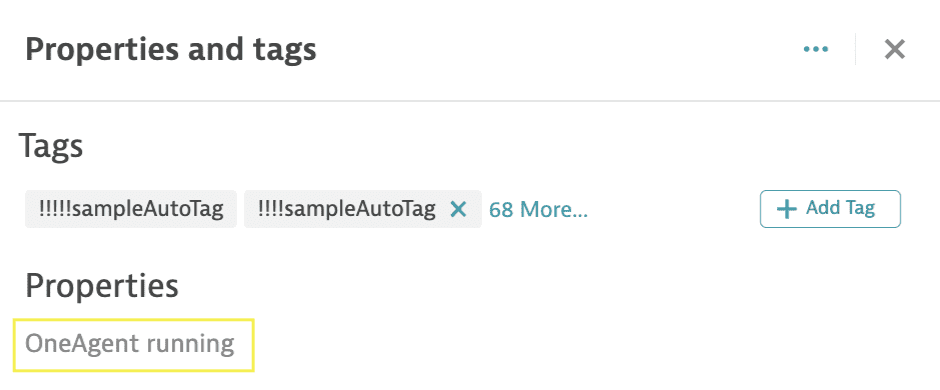
Task: Show the 68 More tags link
Action: pos(538,210)
